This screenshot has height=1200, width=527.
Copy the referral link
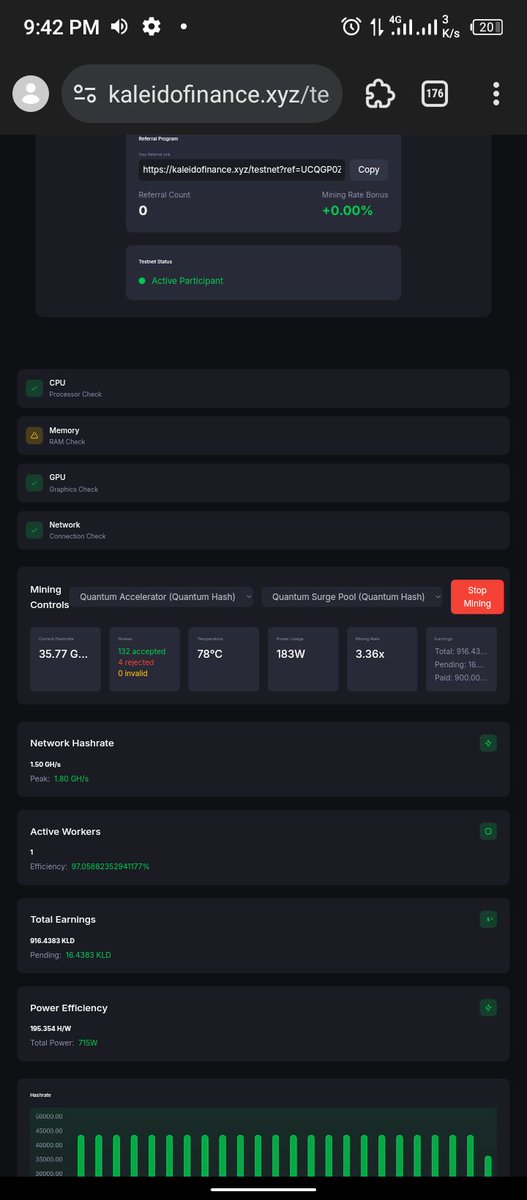[x=369, y=169]
